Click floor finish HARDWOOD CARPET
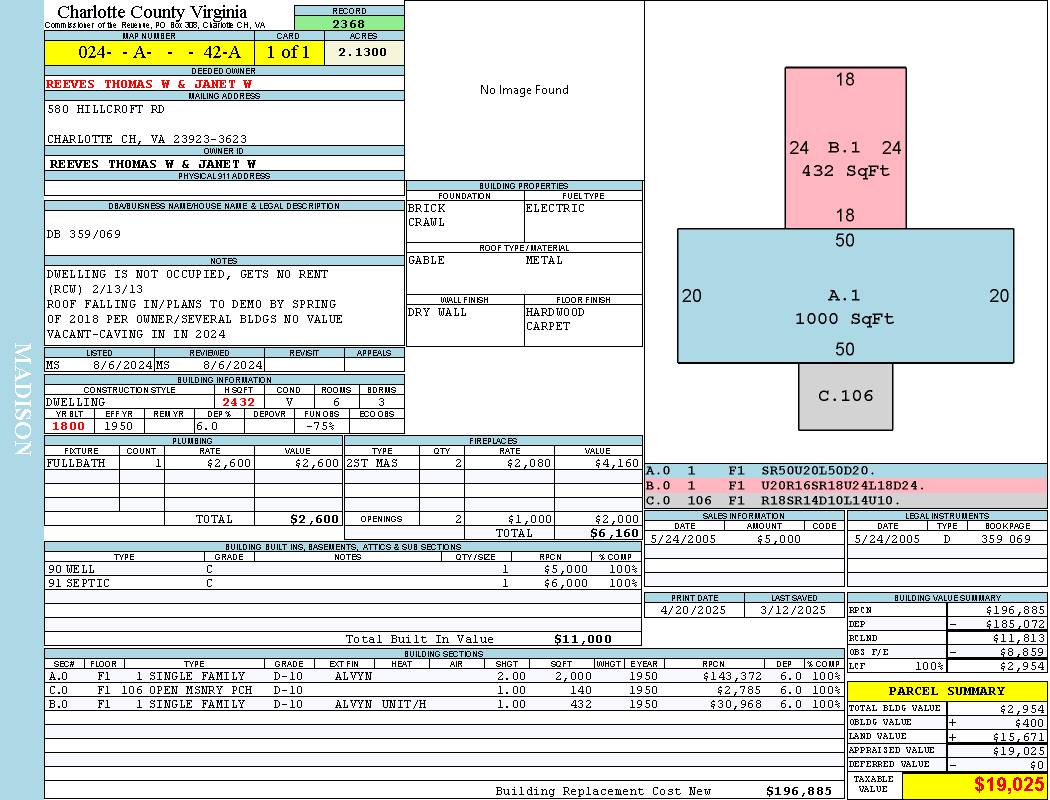 click(555, 319)
